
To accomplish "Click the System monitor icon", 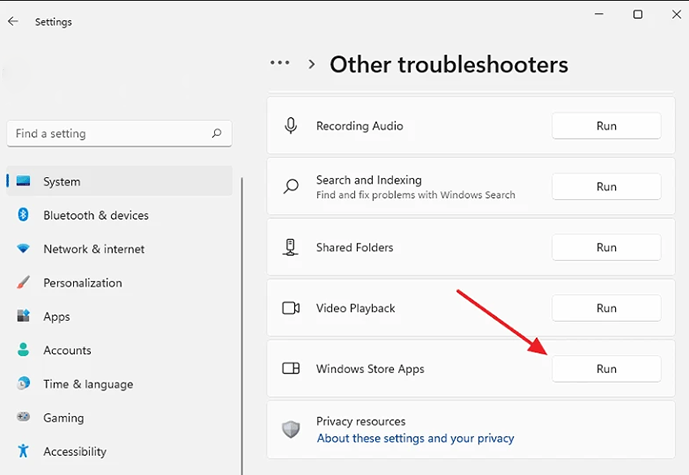I will click(x=23, y=181).
